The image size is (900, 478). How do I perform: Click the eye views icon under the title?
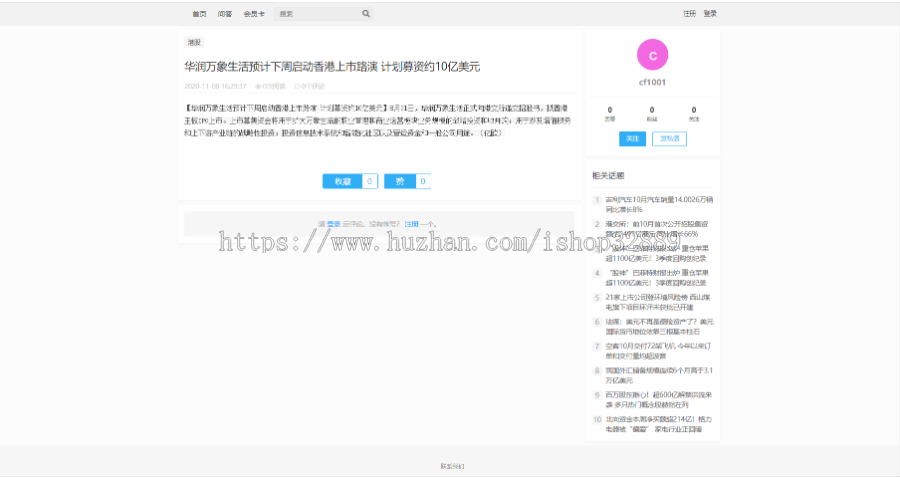click(x=258, y=86)
